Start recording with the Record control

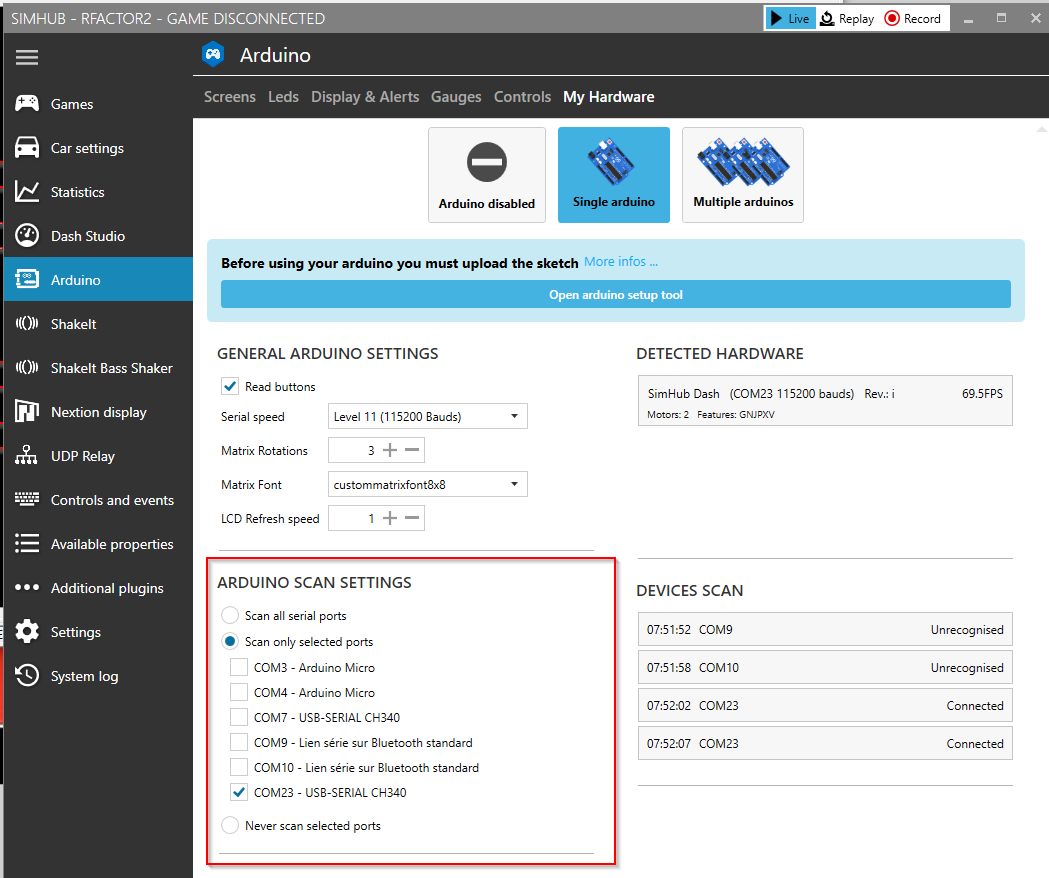(x=912, y=17)
